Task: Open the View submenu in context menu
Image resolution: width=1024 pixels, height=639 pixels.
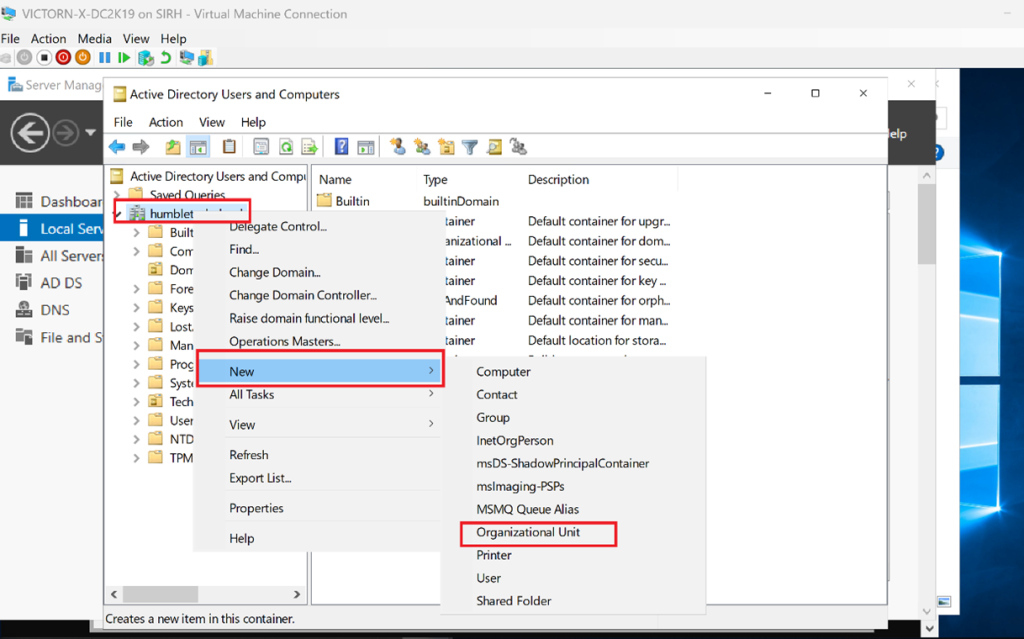Action: coord(319,425)
